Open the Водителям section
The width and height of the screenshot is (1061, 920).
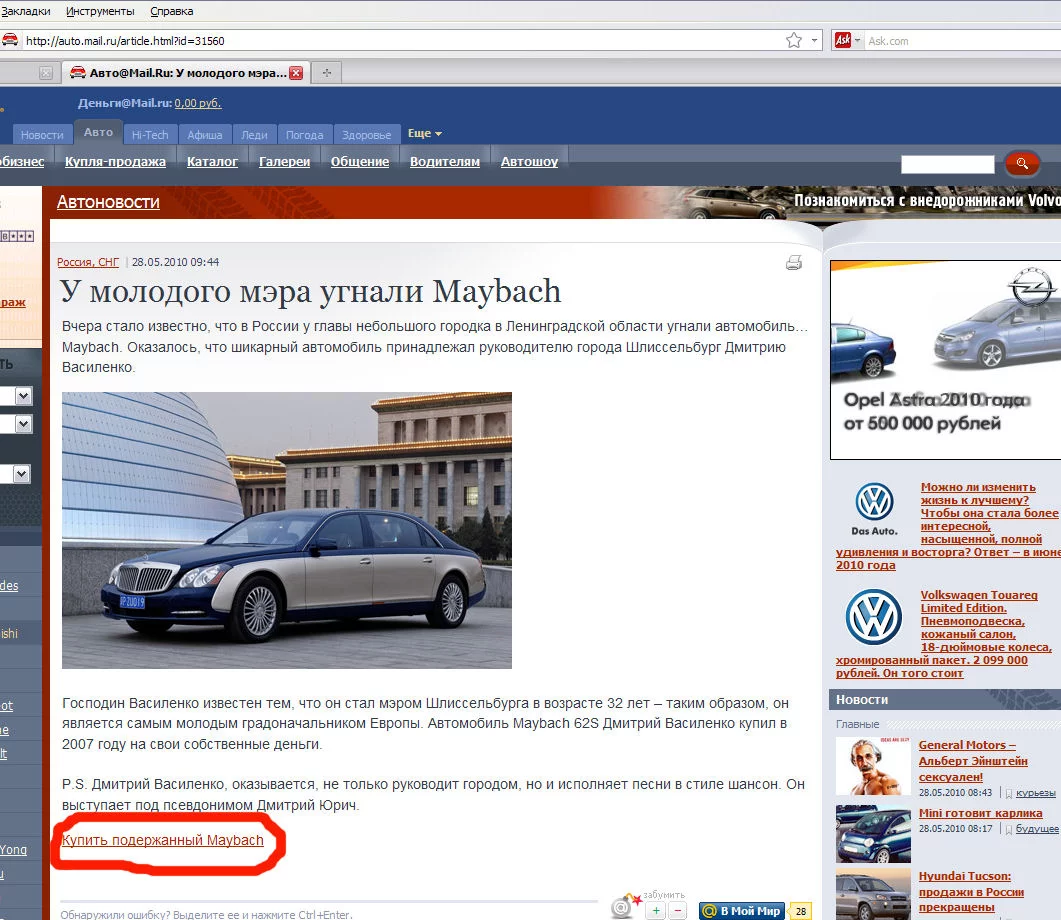[445, 162]
